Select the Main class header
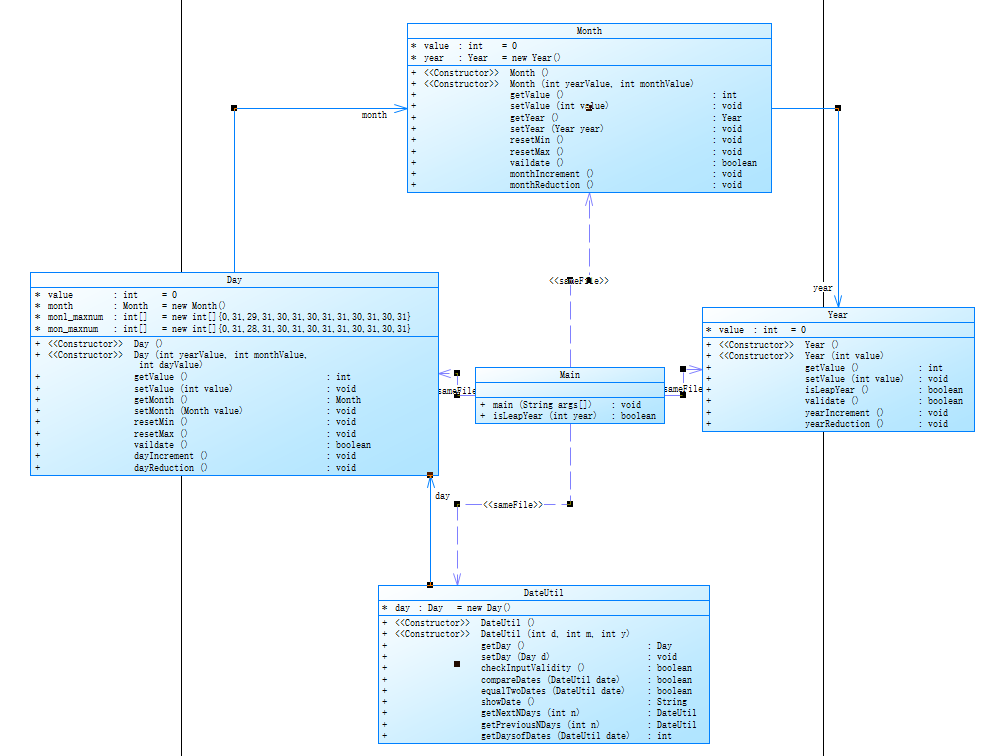 (x=570, y=375)
